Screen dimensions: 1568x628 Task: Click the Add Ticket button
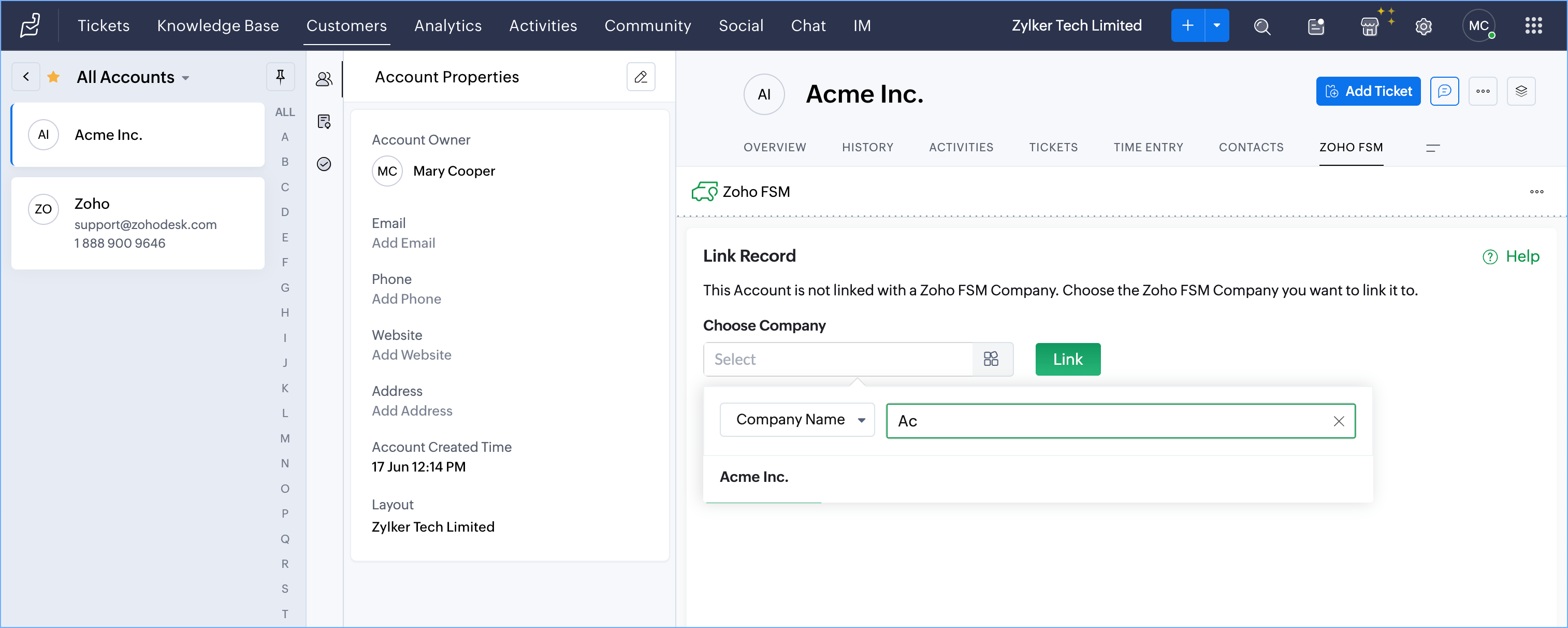(x=1368, y=91)
